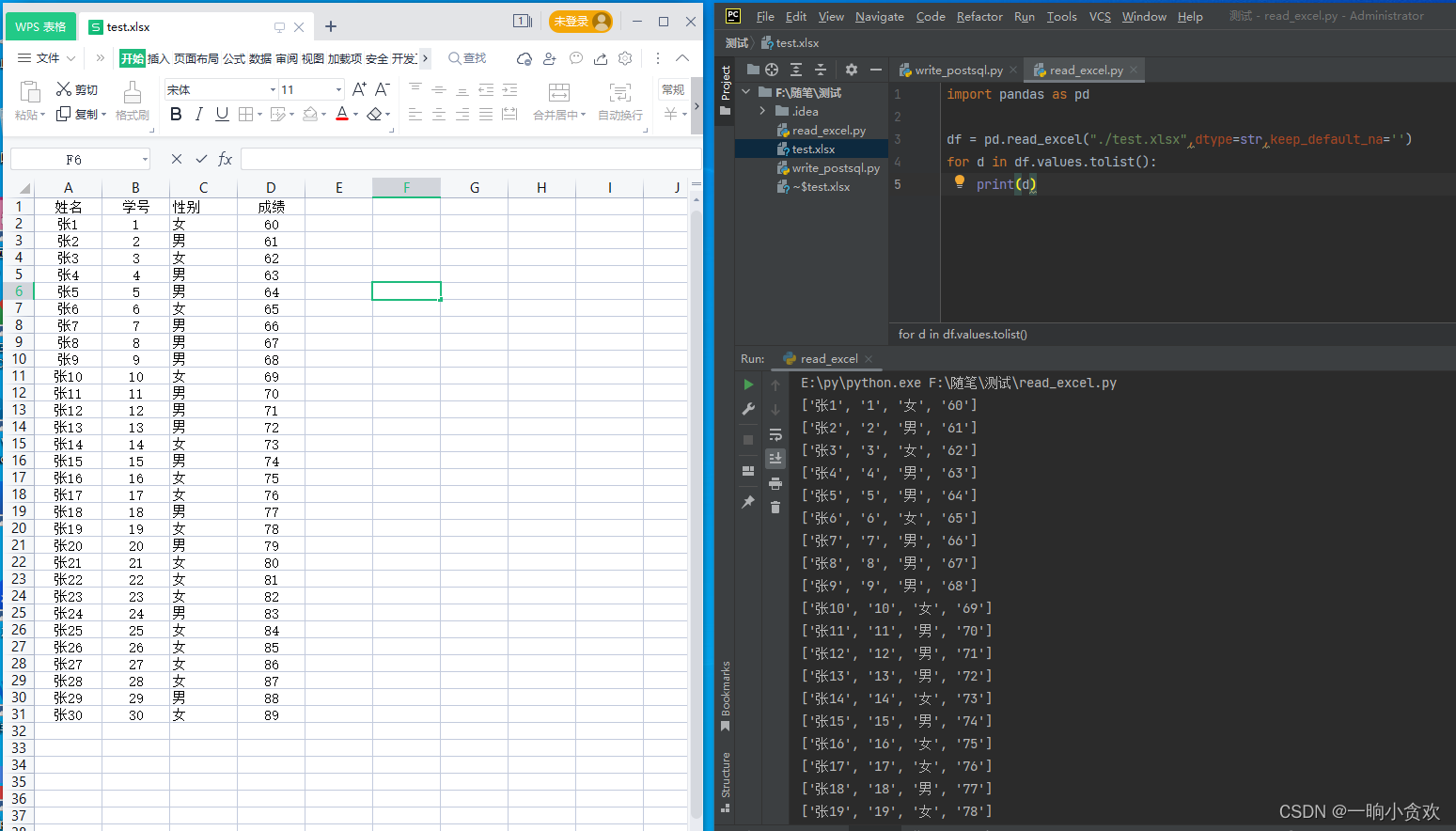The height and width of the screenshot is (831, 1456).
Task: Click the Copy (复制) button
Action: coord(81,114)
